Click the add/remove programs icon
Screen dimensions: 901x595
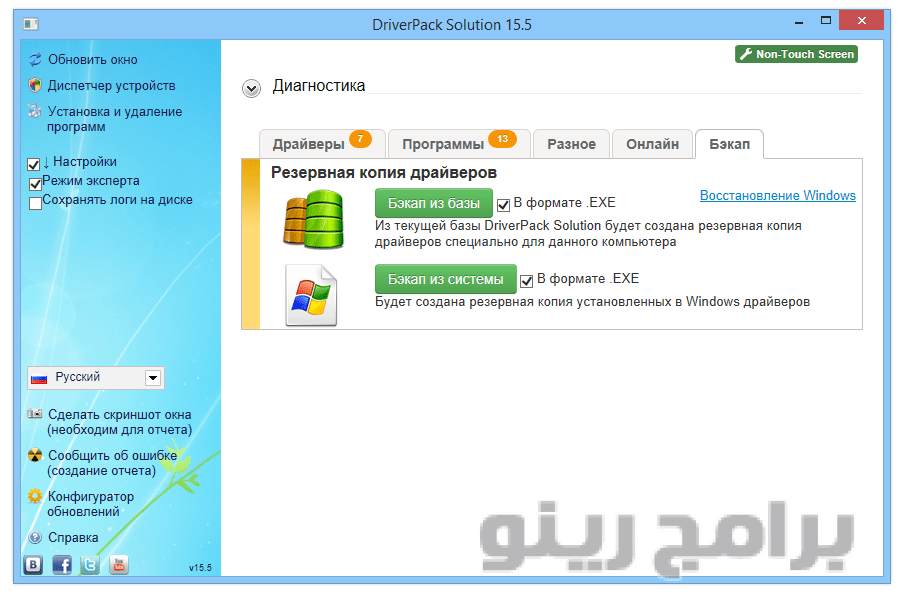point(35,111)
